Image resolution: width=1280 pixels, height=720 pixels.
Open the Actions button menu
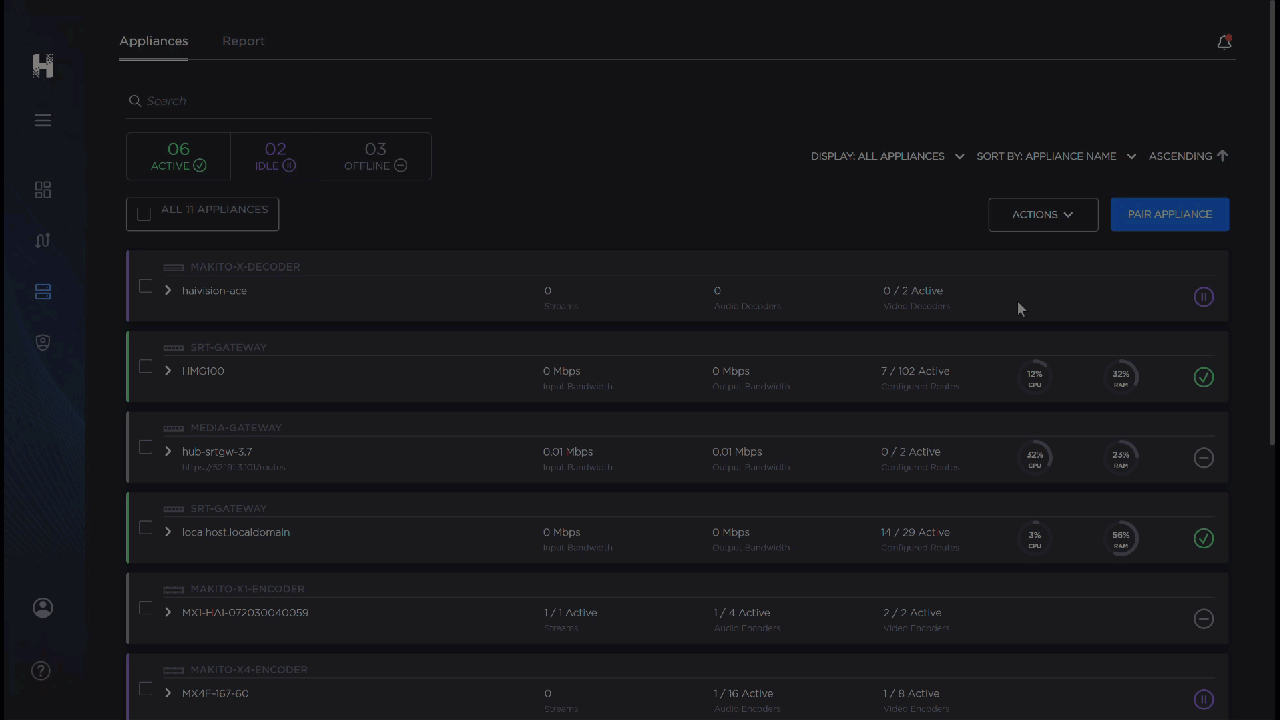tap(1042, 214)
